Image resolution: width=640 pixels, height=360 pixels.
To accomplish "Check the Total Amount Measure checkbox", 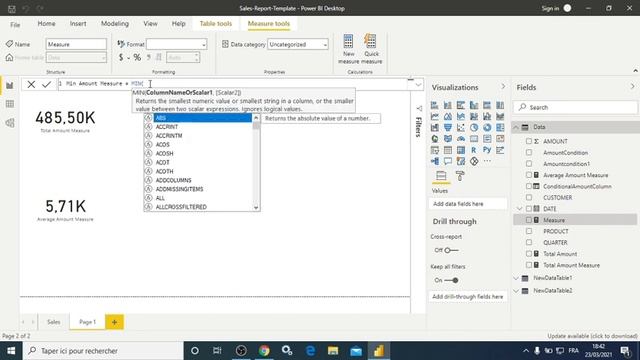I will (x=529, y=265).
